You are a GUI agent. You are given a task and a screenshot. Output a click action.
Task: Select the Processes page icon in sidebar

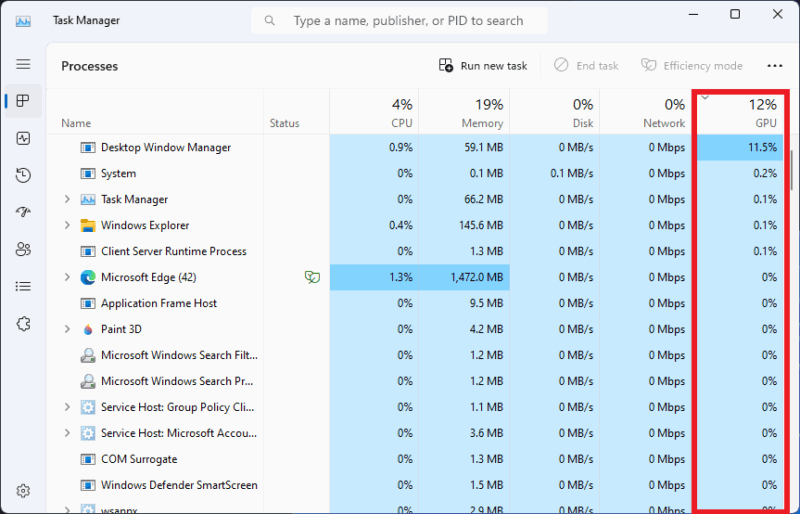click(23, 101)
